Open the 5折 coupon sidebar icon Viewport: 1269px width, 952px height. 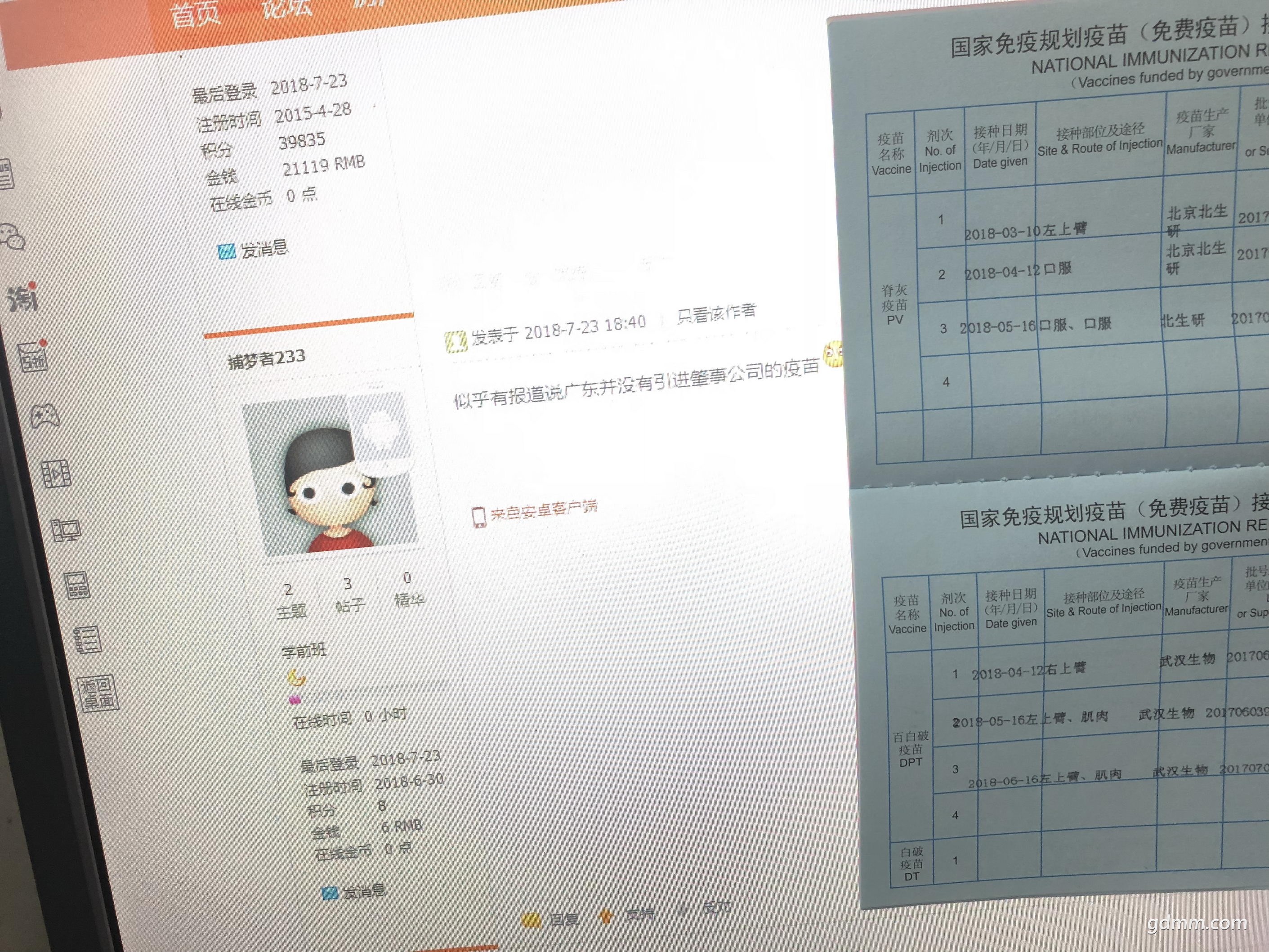pos(33,357)
